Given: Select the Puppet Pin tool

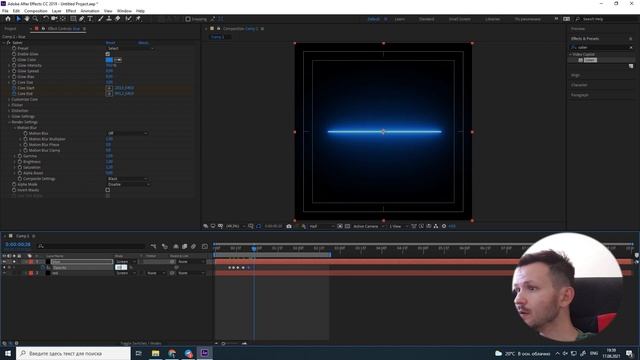Looking at the screenshot, I should coord(138,19).
